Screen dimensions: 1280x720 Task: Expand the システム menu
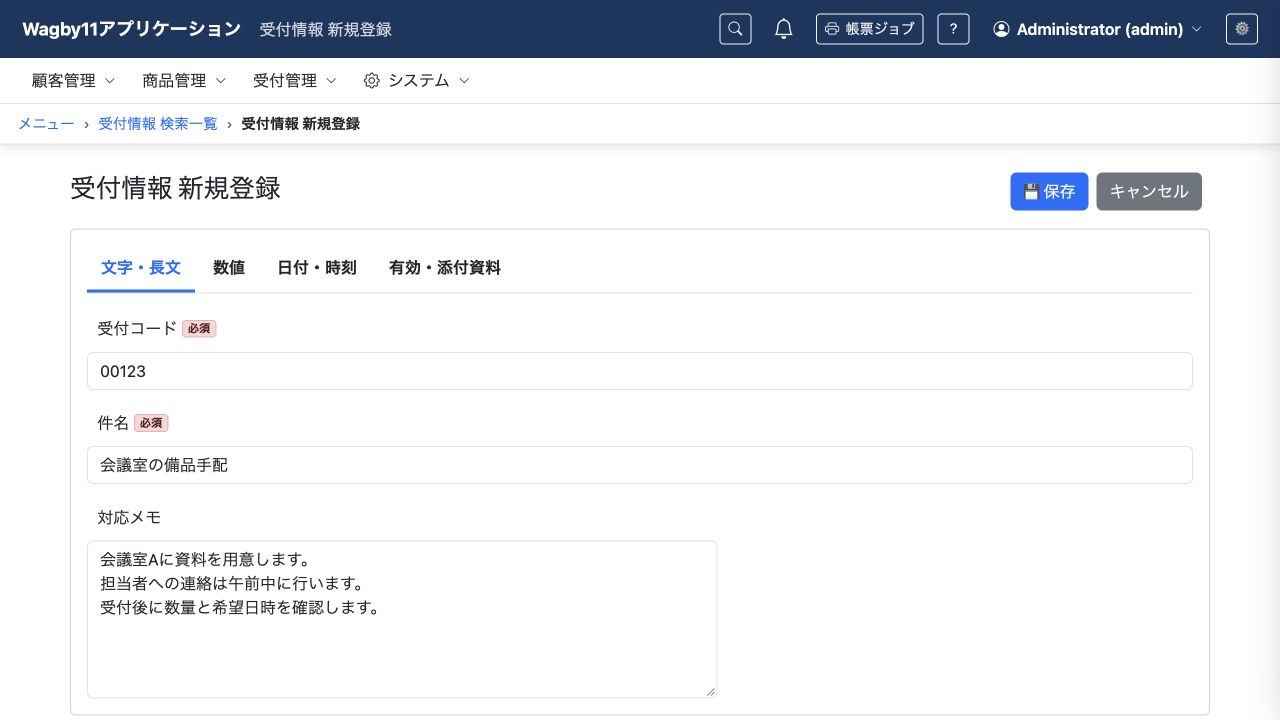[x=416, y=81]
